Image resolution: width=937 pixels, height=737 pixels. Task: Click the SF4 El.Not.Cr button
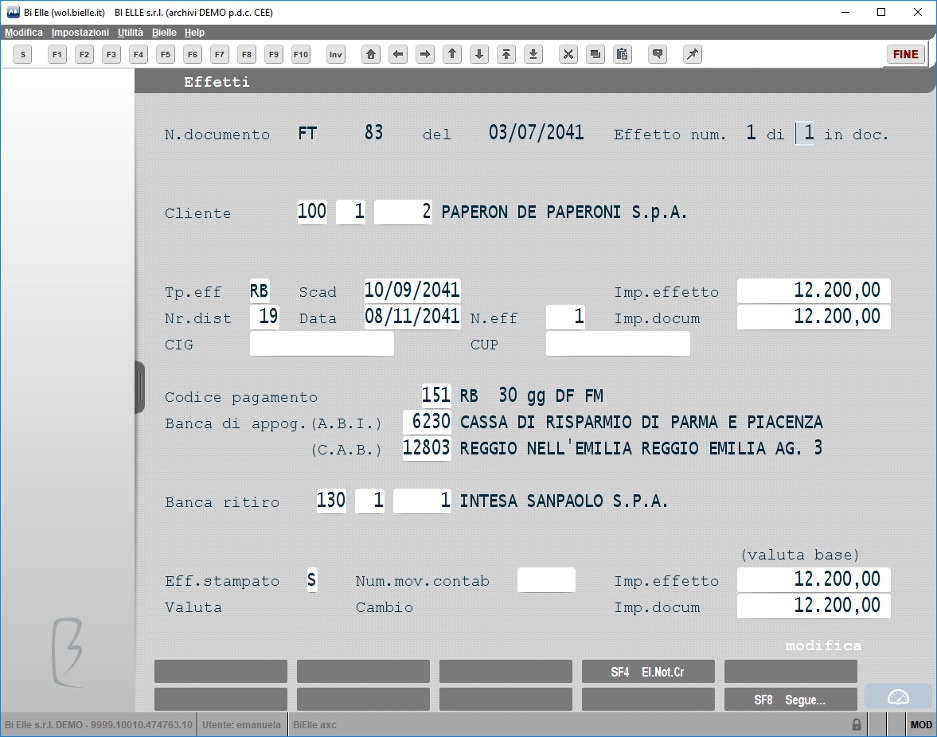(x=648, y=672)
